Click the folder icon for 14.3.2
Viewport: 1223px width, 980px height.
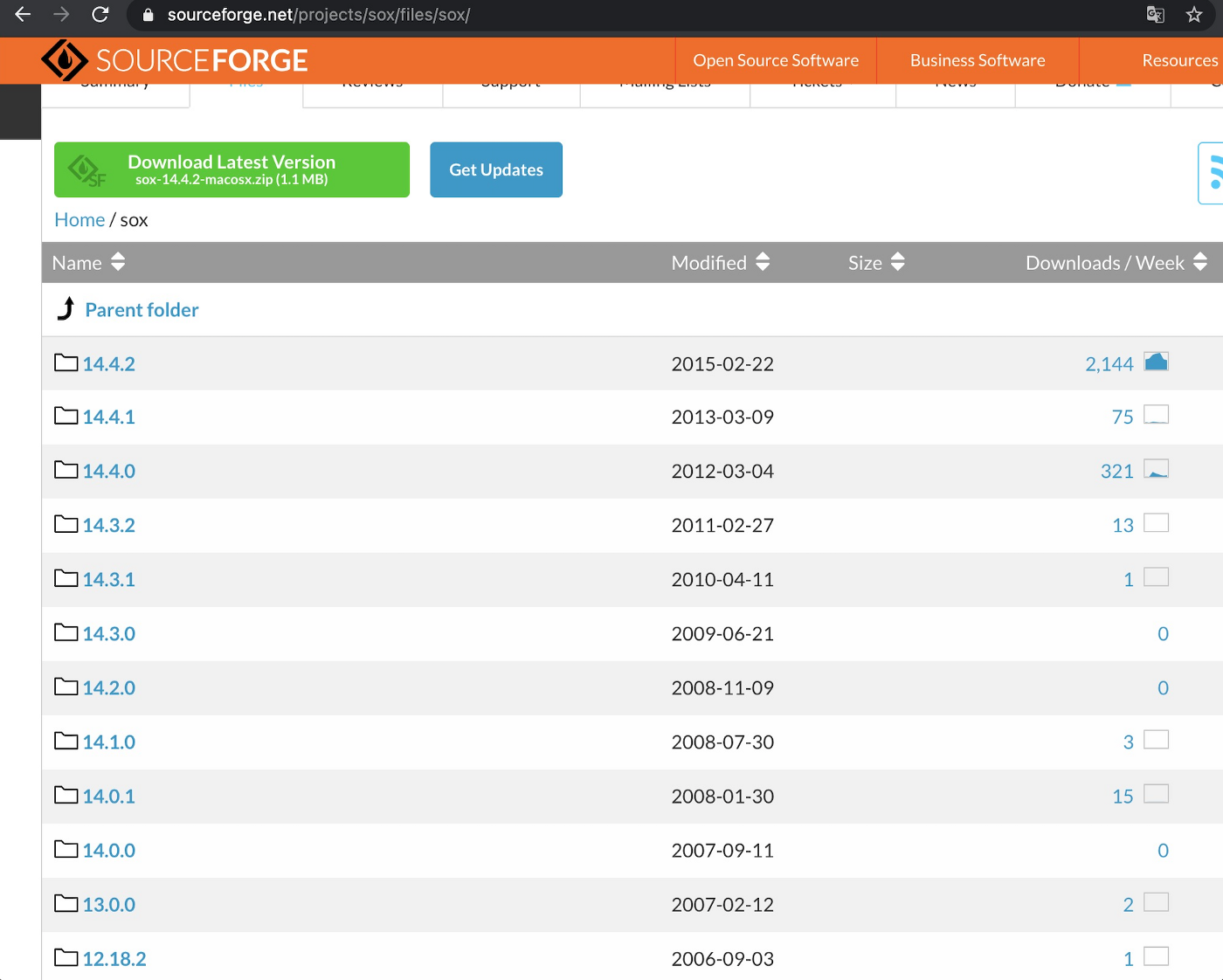click(x=66, y=524)
